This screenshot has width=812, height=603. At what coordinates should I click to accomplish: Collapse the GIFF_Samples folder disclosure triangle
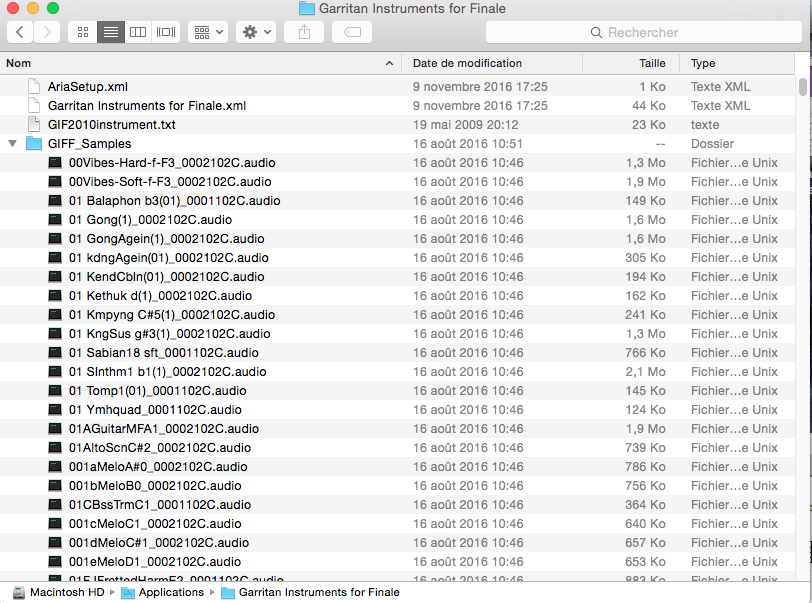click(x=12, y=144)
